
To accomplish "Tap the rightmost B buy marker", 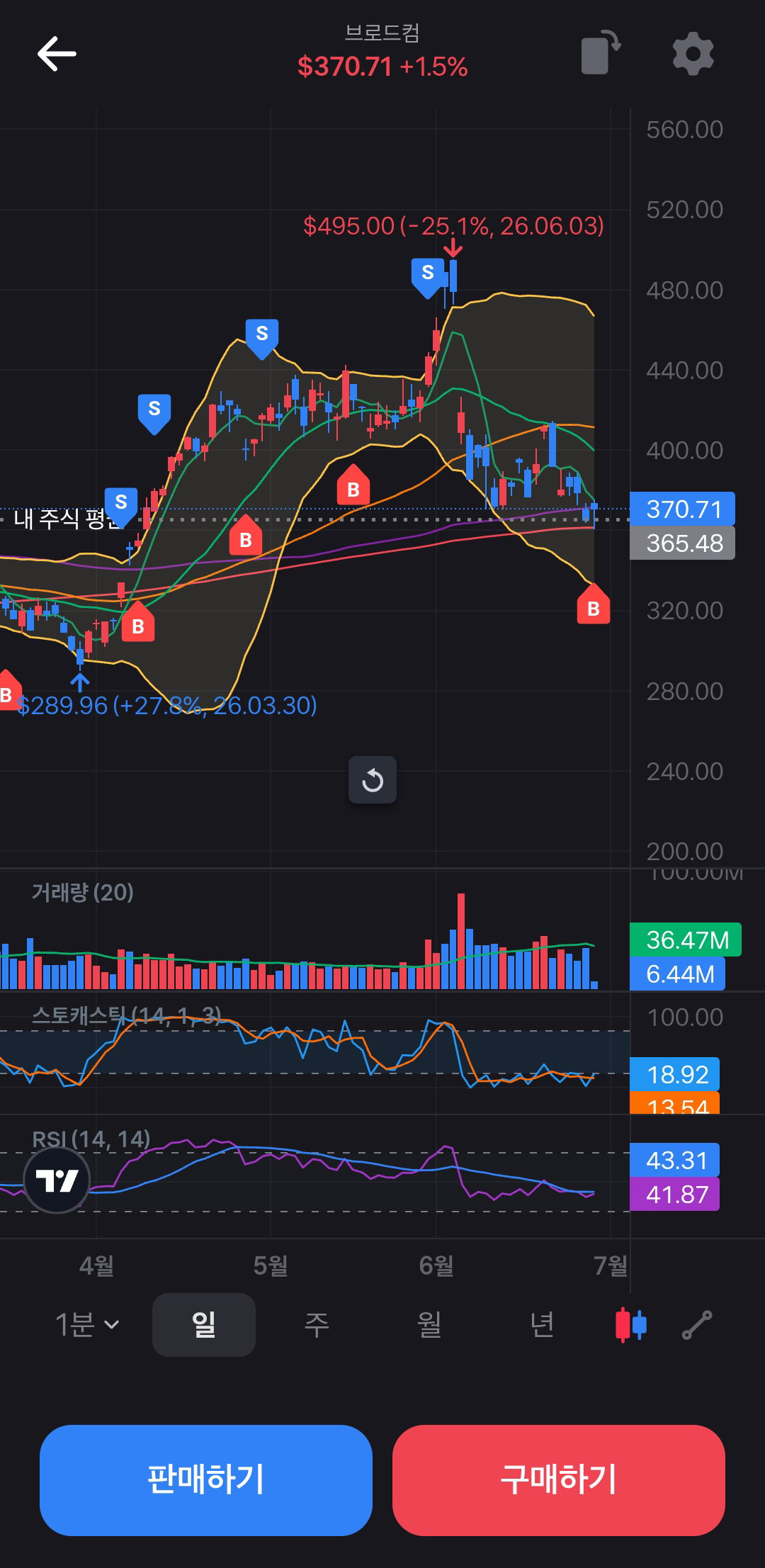I will coord(594,604).
